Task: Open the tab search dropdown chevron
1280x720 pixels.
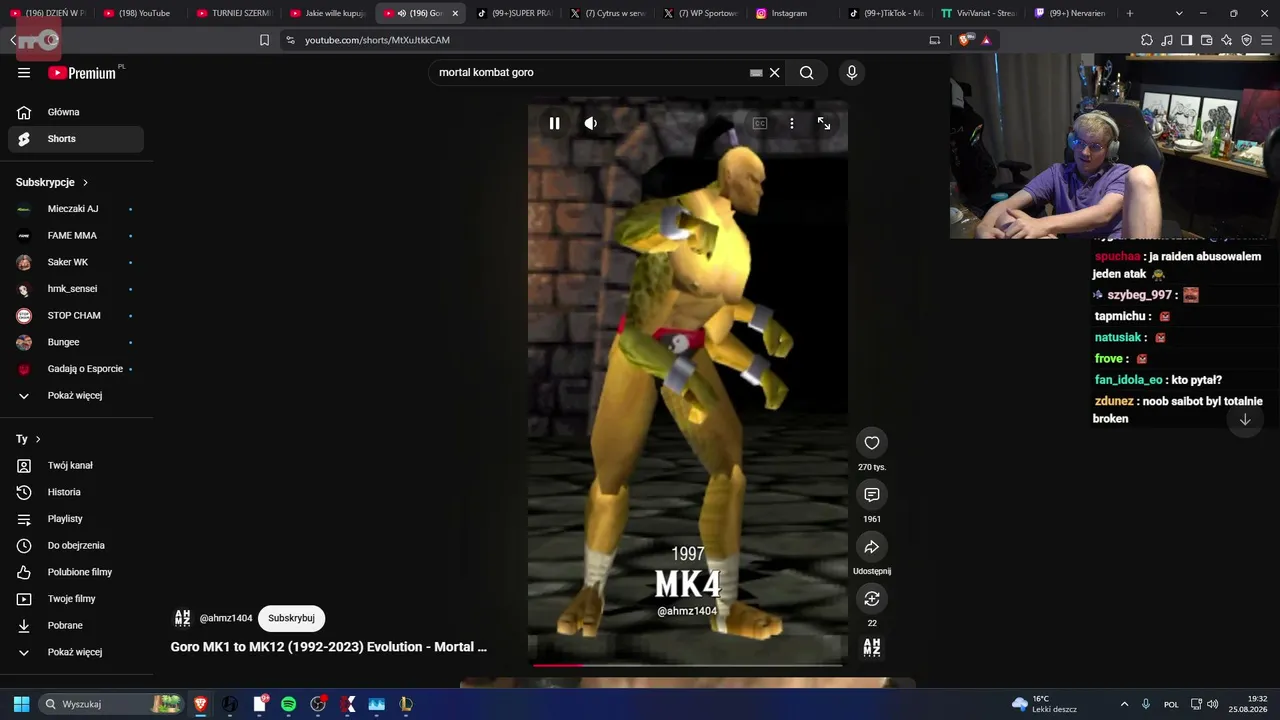Action: (1179, 13)
